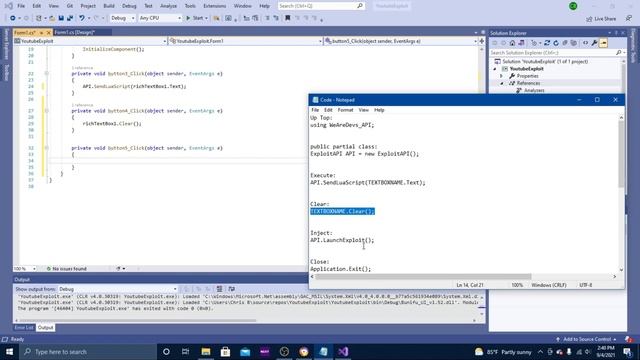
Task: Open the Build menu in Visual Studio
Action: click(109, 6)
